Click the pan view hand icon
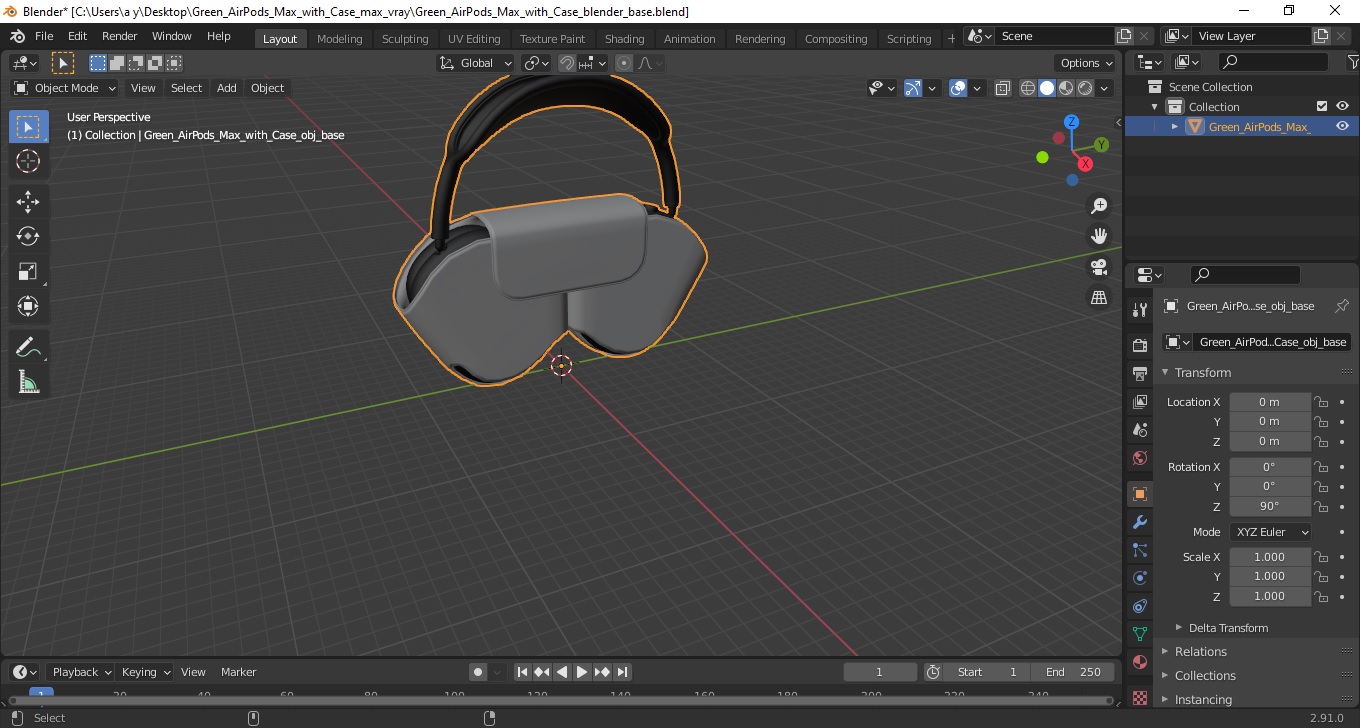 (x=1099, y=236)
